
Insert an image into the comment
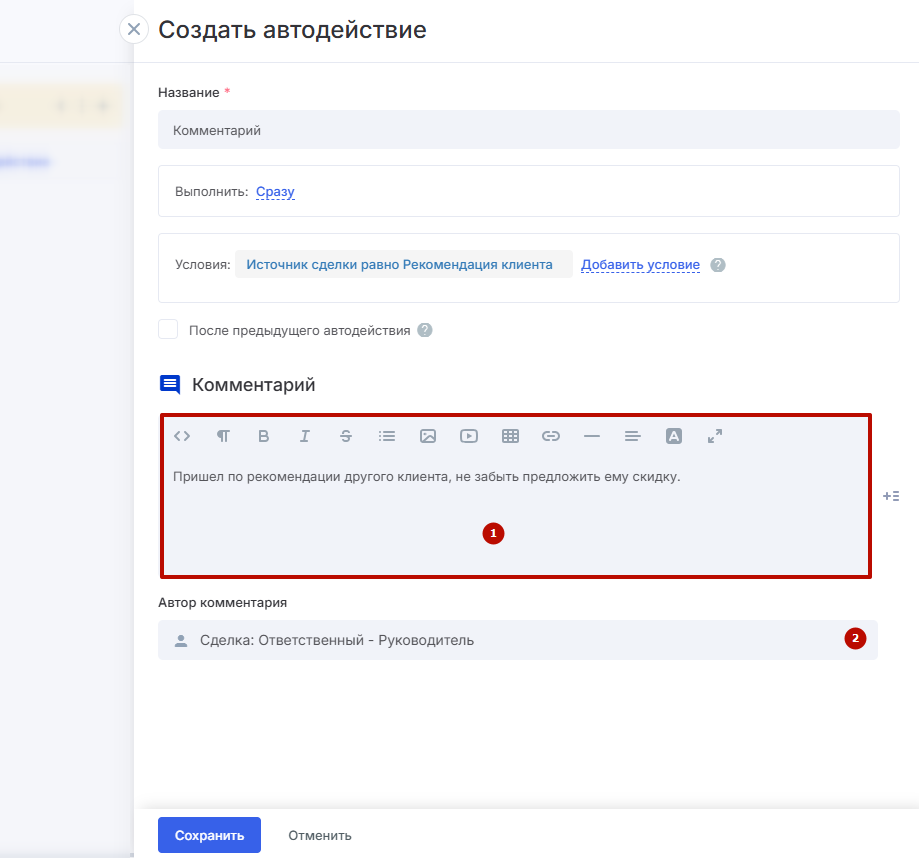pos(428,436)
